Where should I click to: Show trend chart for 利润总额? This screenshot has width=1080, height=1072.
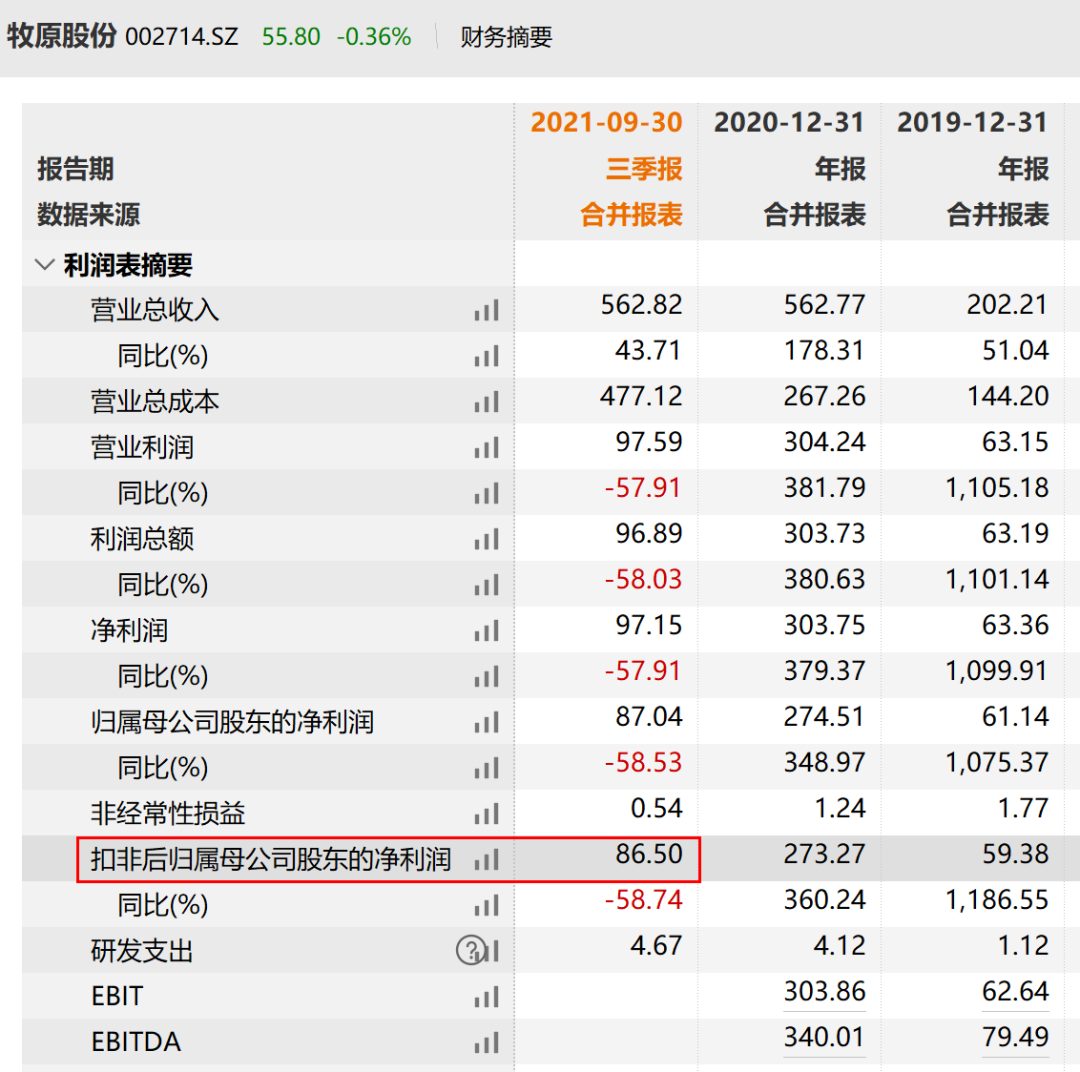coord(486,540)
